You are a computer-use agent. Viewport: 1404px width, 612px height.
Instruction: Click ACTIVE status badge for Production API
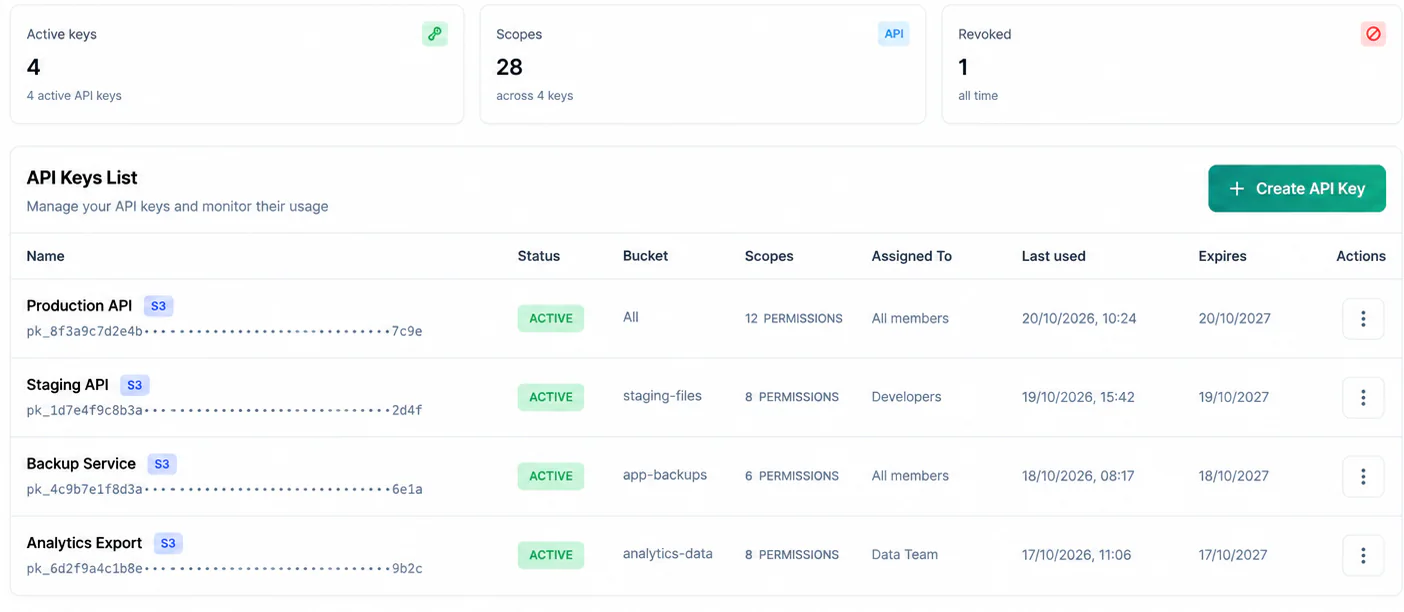[x=551, y=318]
